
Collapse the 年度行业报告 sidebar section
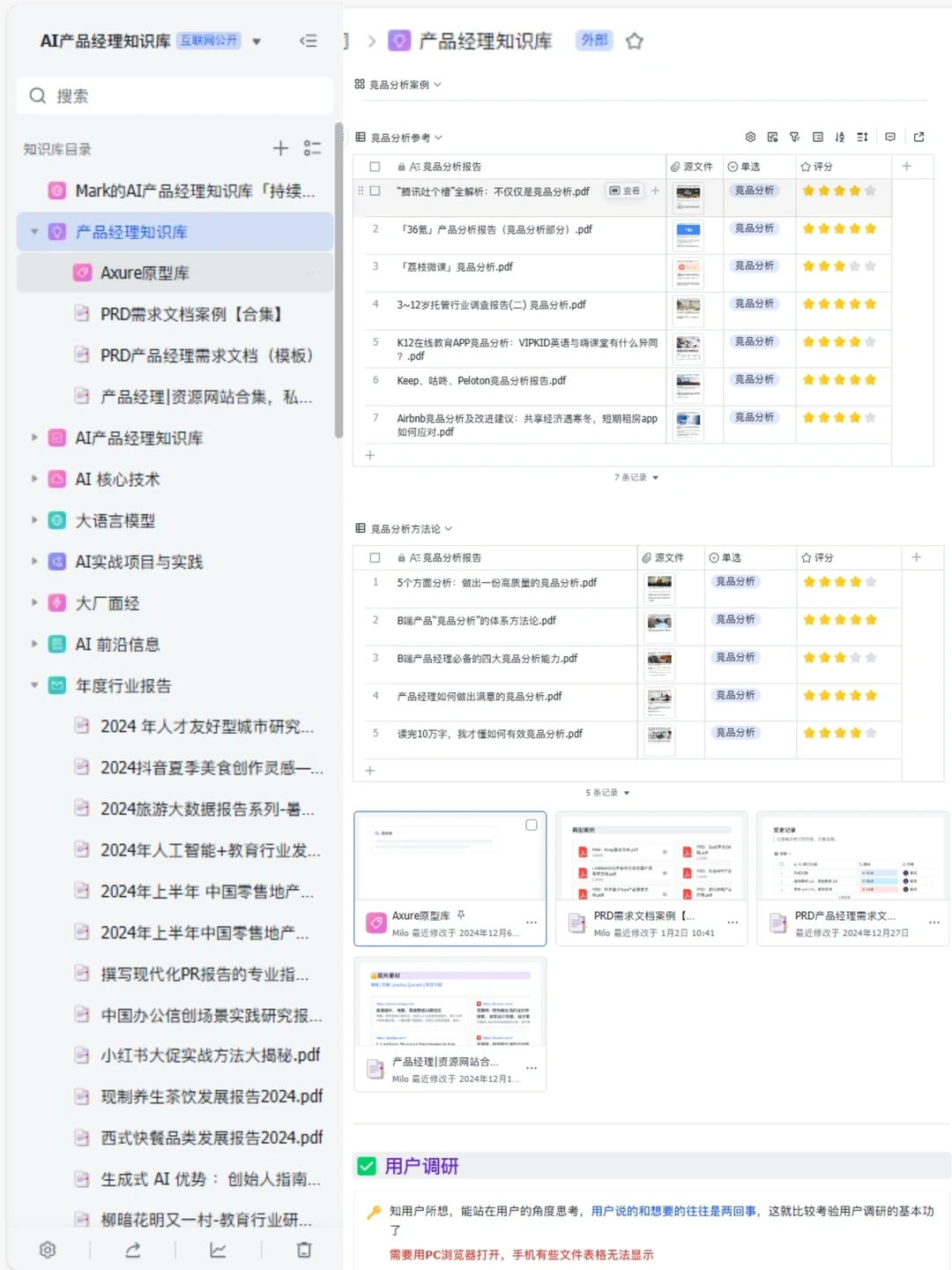(33, 685)
